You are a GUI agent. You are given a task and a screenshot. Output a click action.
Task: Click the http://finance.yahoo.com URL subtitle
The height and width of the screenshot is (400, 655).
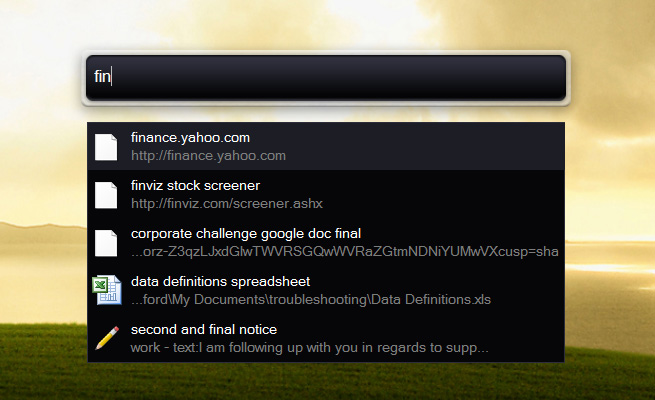click(208, 156)
